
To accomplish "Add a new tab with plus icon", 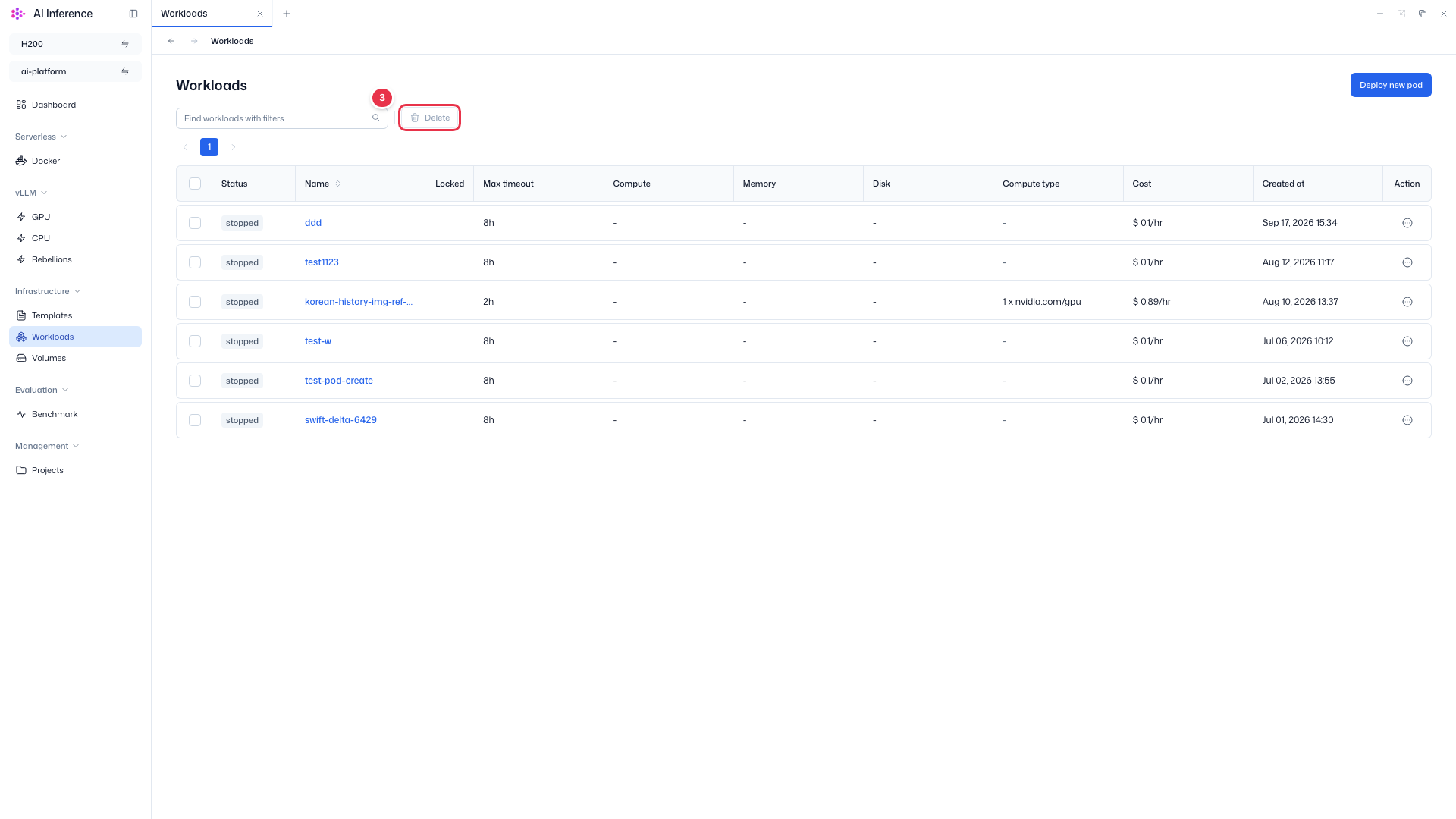I will pos(287,14).
